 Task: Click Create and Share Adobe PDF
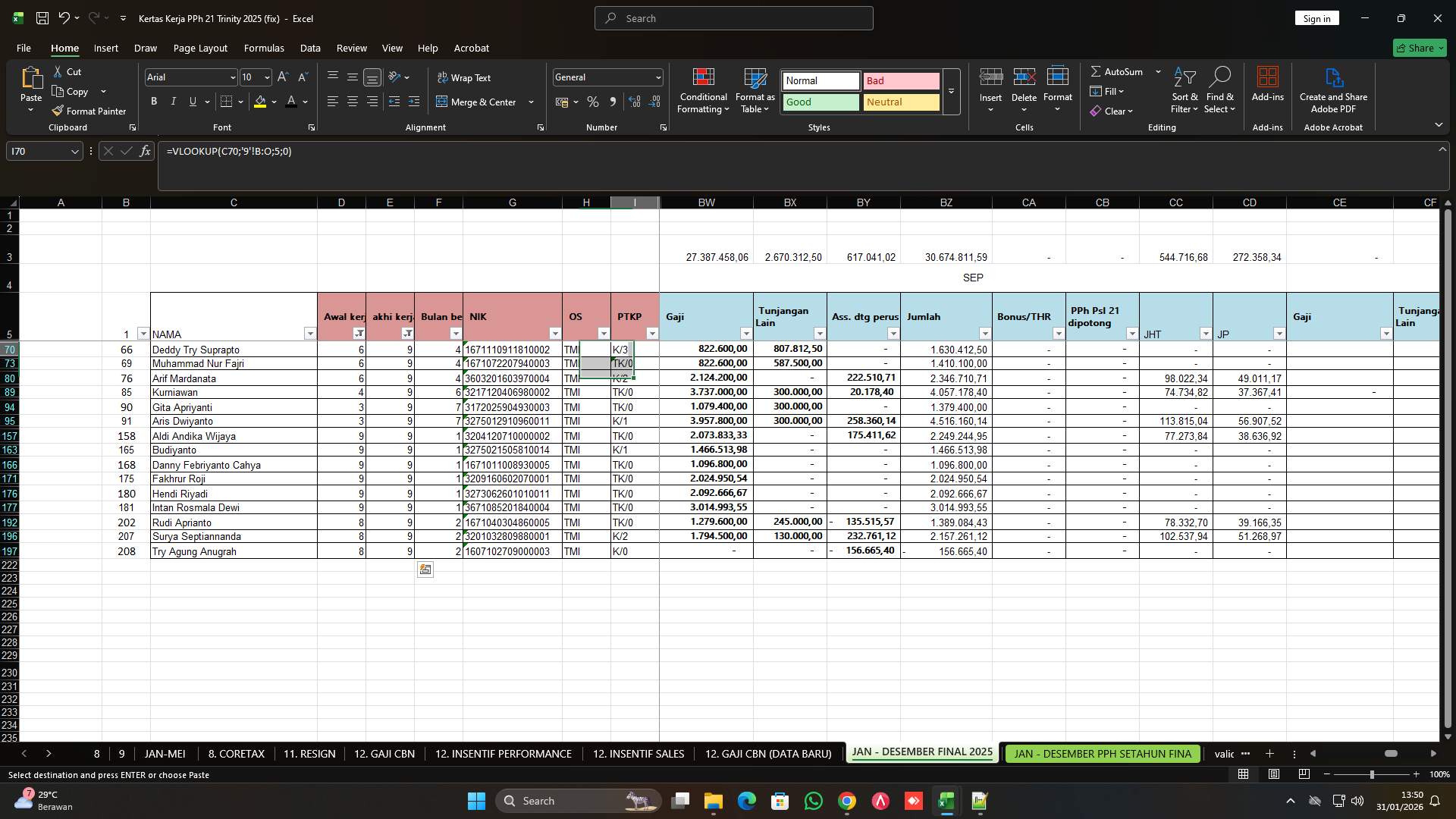pyautogui.click(x=1332, y=89)
